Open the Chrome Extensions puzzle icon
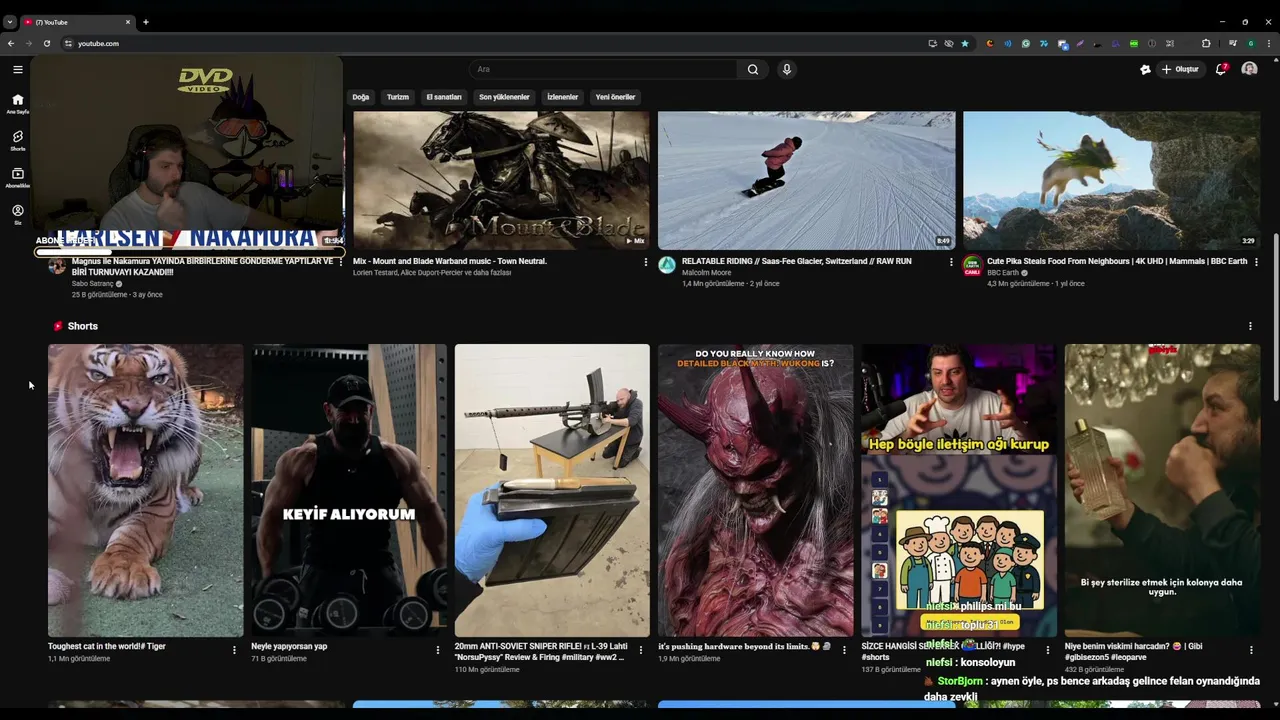The image size is (1280, 720). [x=1206, y=43]
